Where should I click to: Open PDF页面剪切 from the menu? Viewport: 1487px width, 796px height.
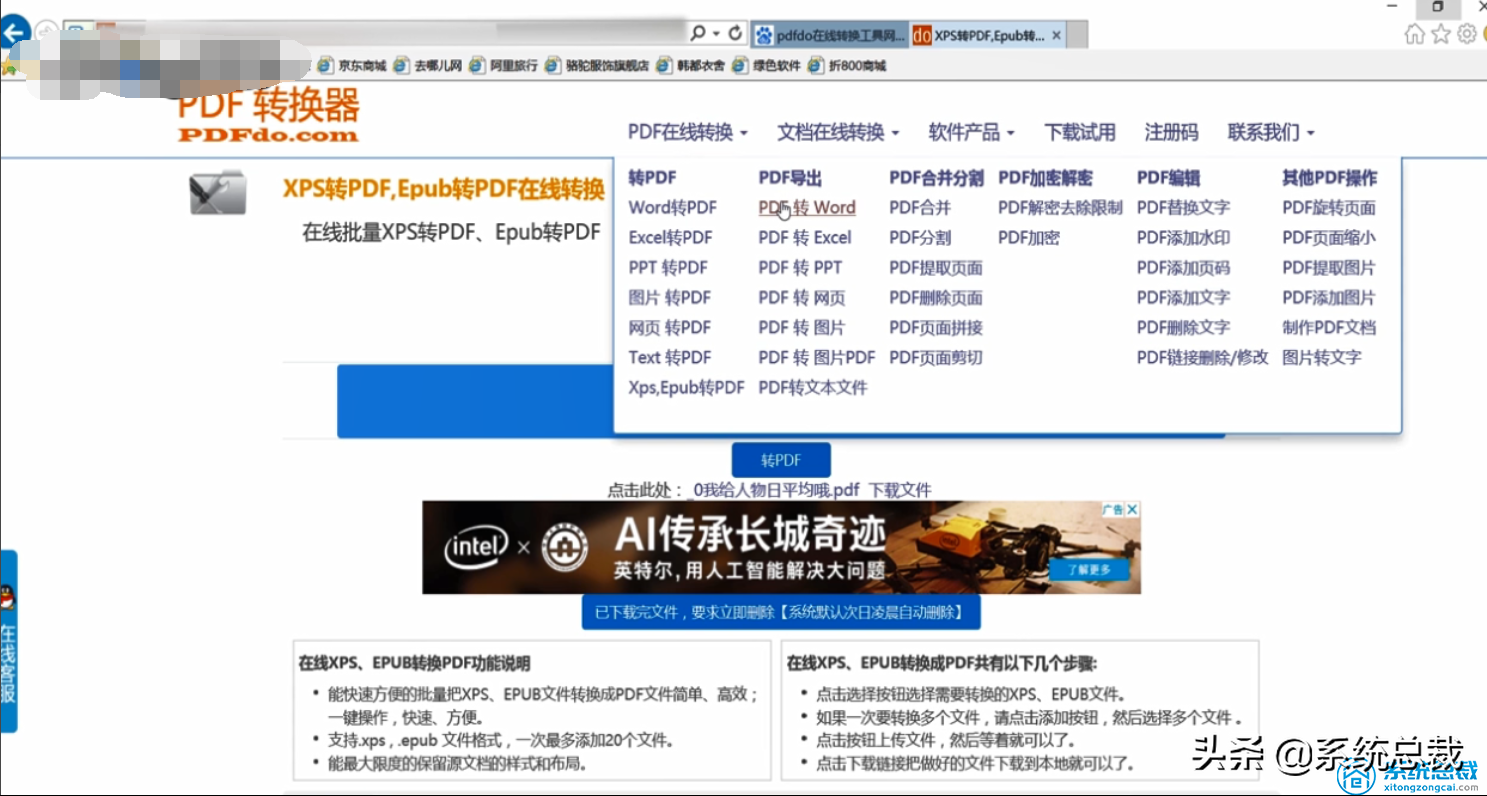pos(936,358)
